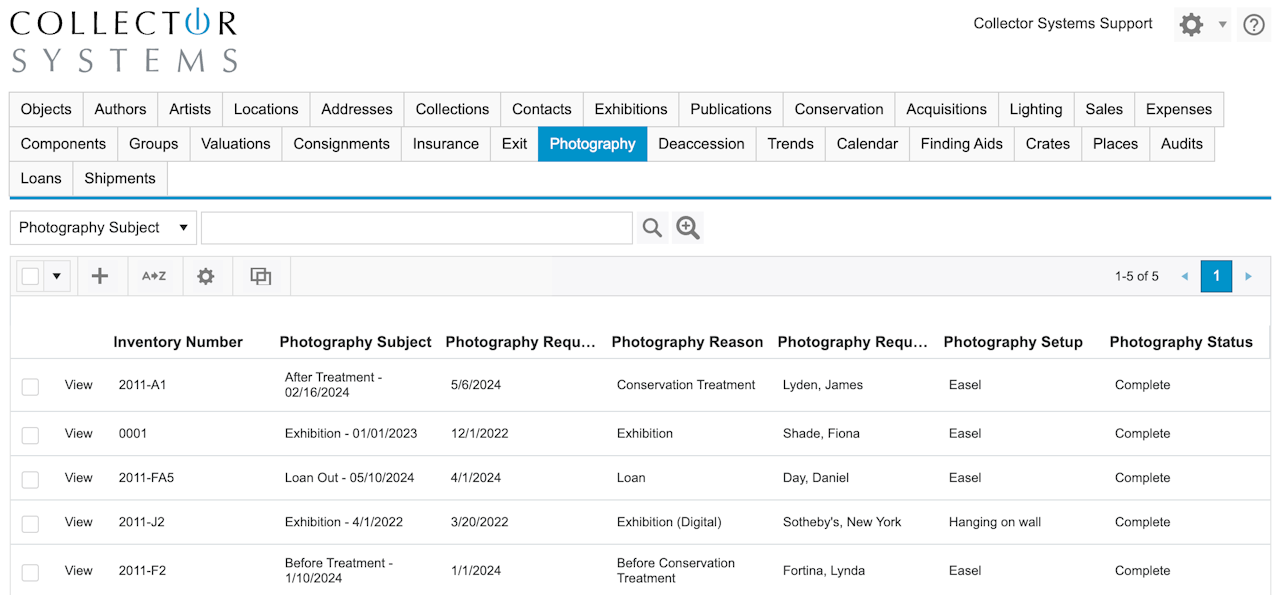Switch to the Conservation tab

tap(838, 110)
